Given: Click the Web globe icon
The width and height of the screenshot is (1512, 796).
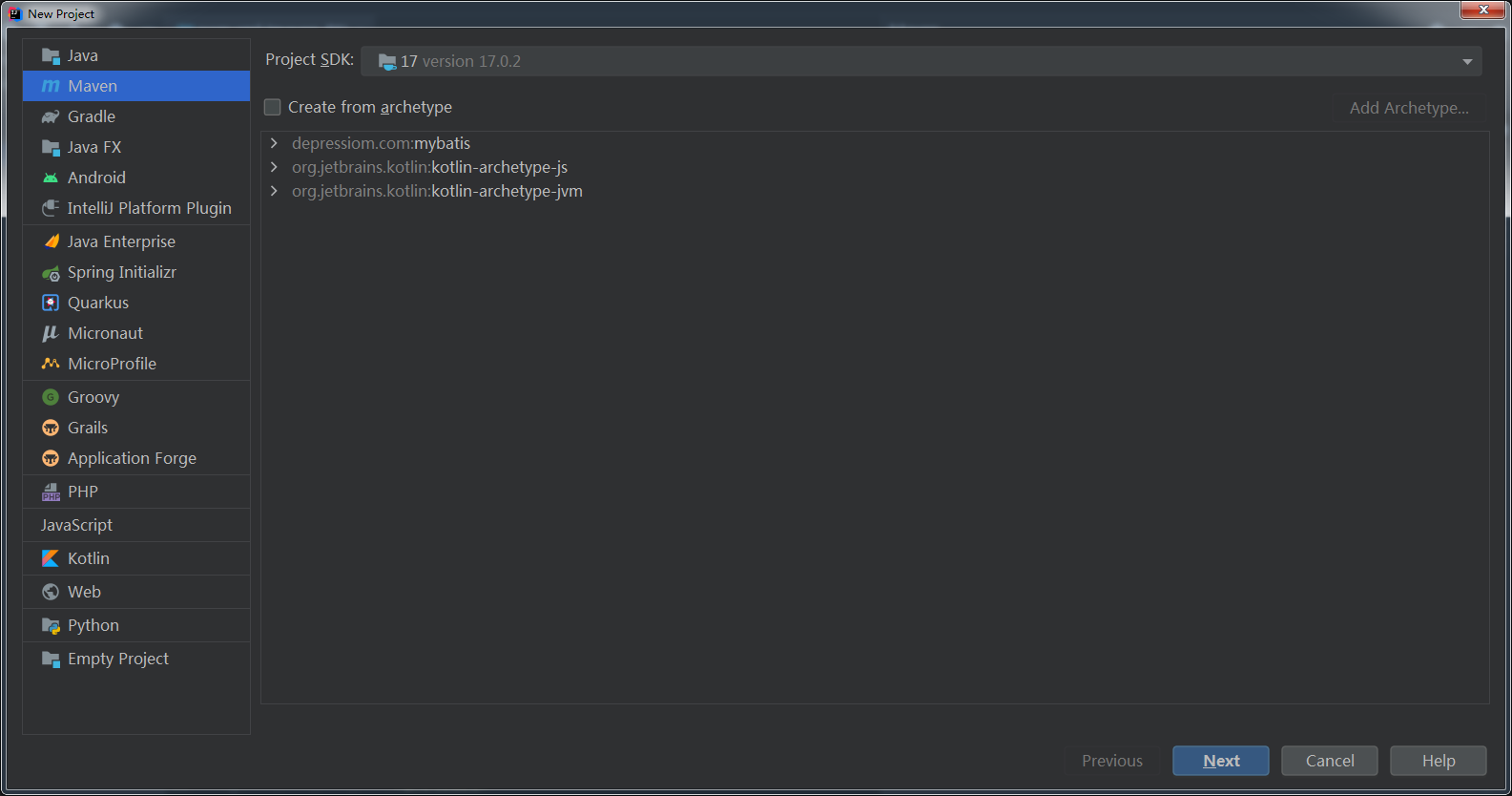Looking at the screenshot, I should (x=51, y=592).
